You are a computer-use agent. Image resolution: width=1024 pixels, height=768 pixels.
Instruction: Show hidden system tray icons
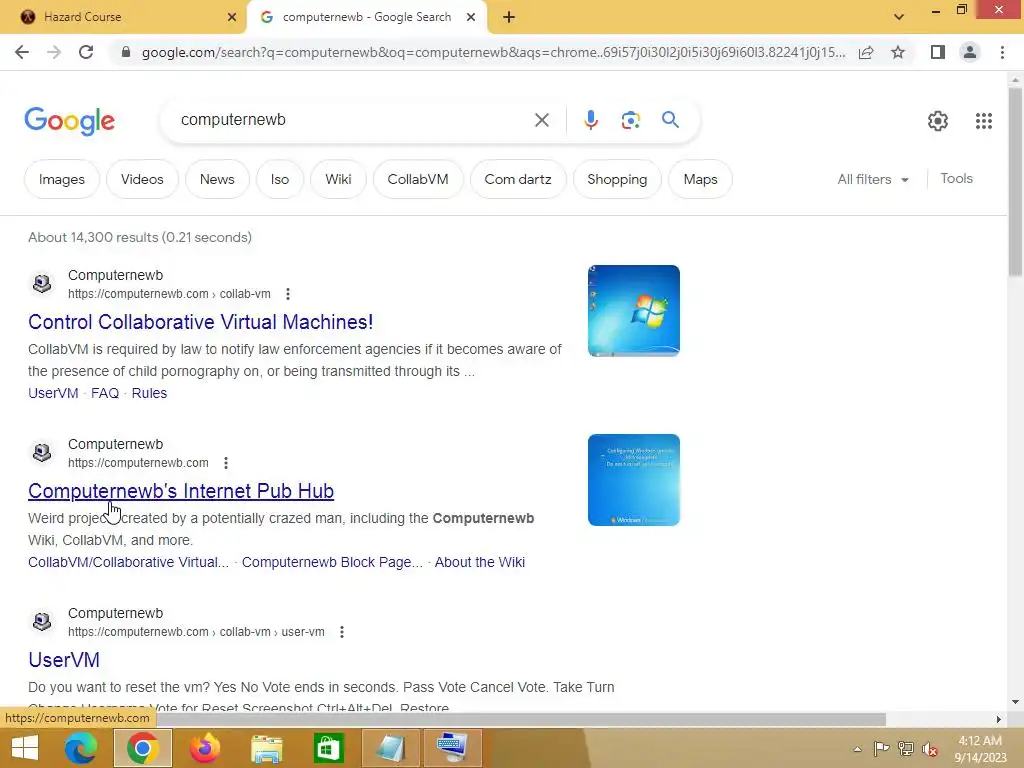click(857, 749)
